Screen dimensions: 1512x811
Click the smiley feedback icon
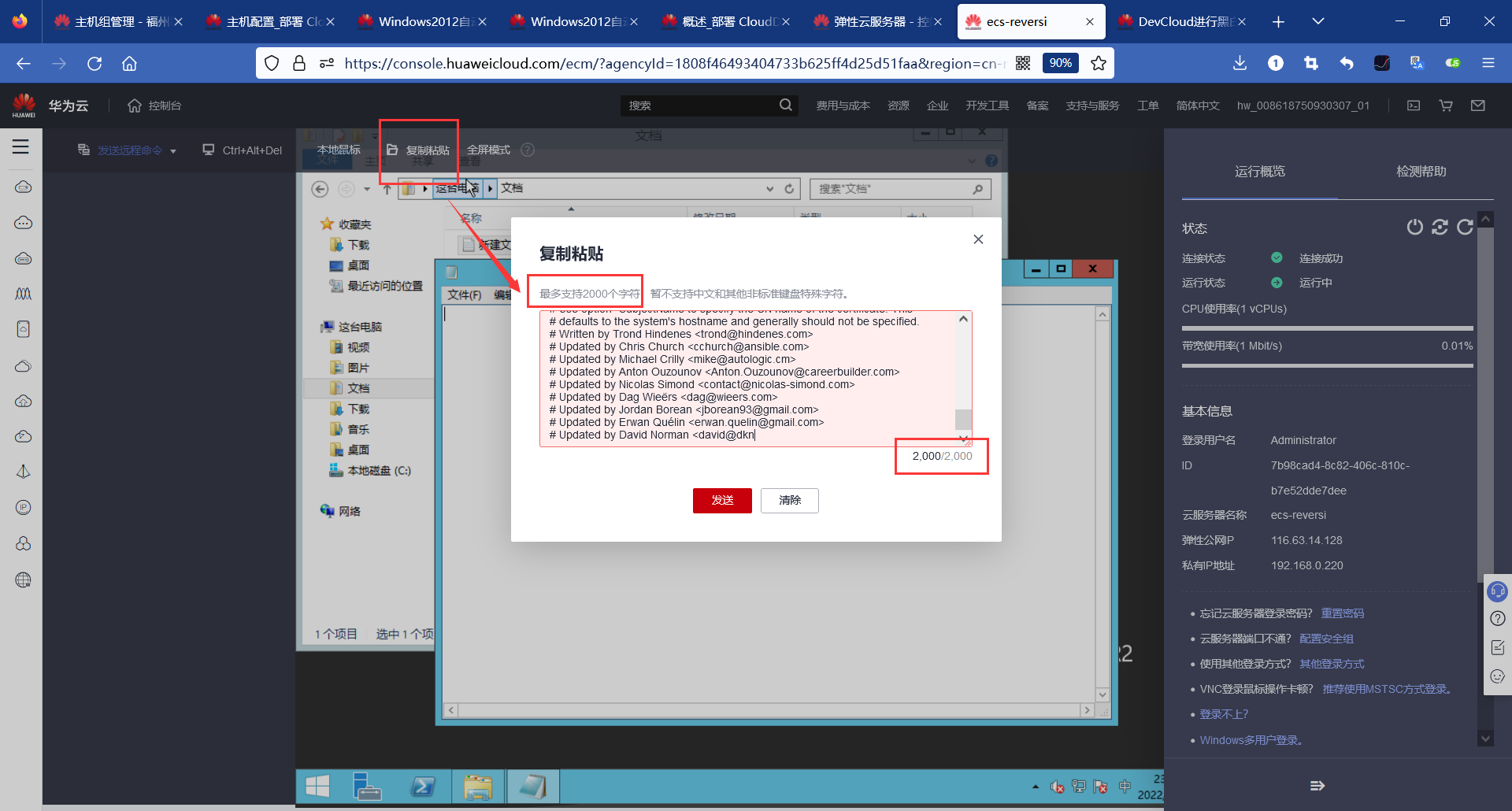(x=1497, y=676)
